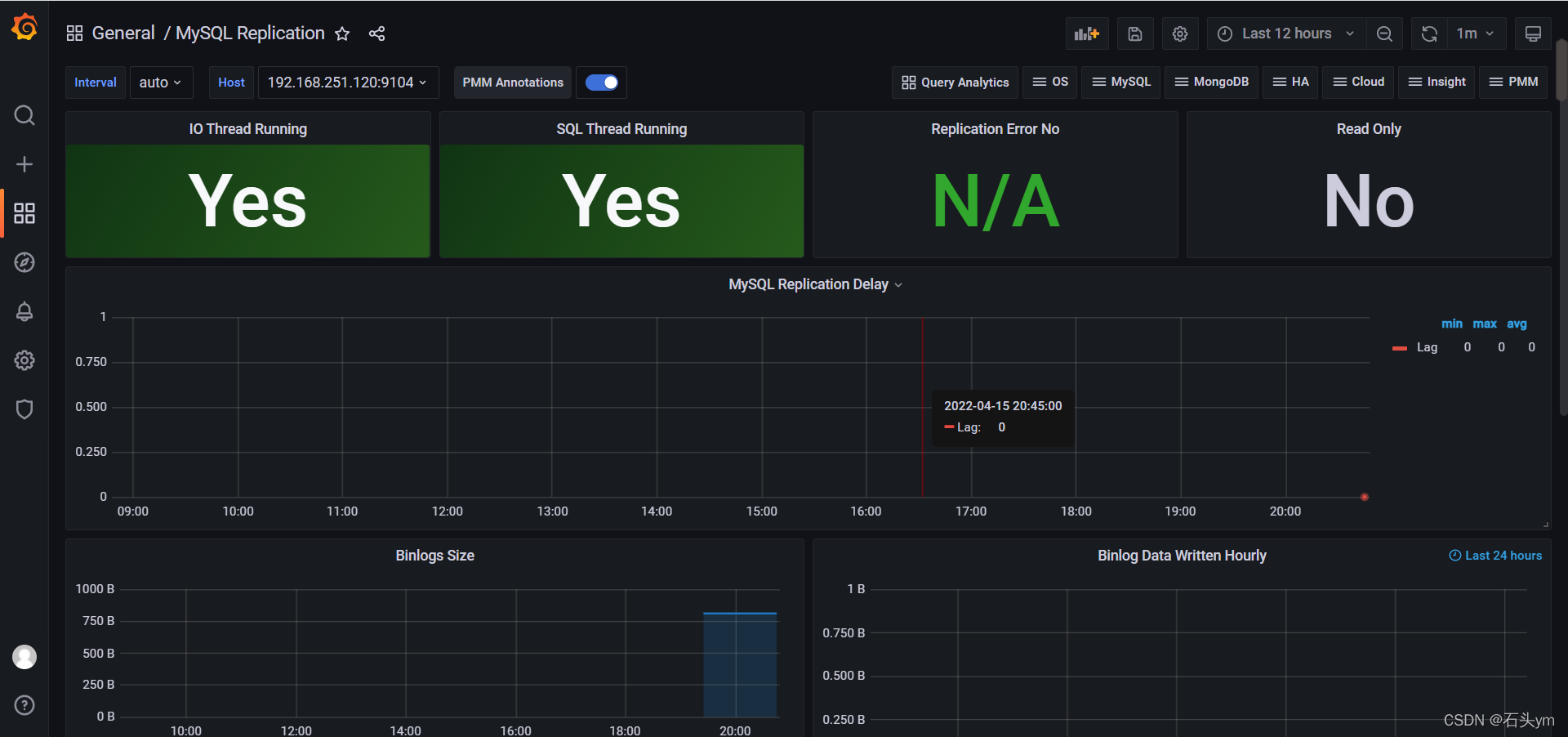Sort legend by max column

pos(1485,324)
